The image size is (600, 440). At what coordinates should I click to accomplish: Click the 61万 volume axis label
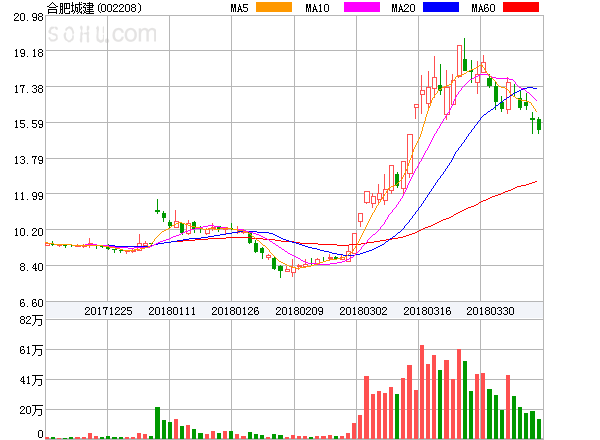(31, 350)
